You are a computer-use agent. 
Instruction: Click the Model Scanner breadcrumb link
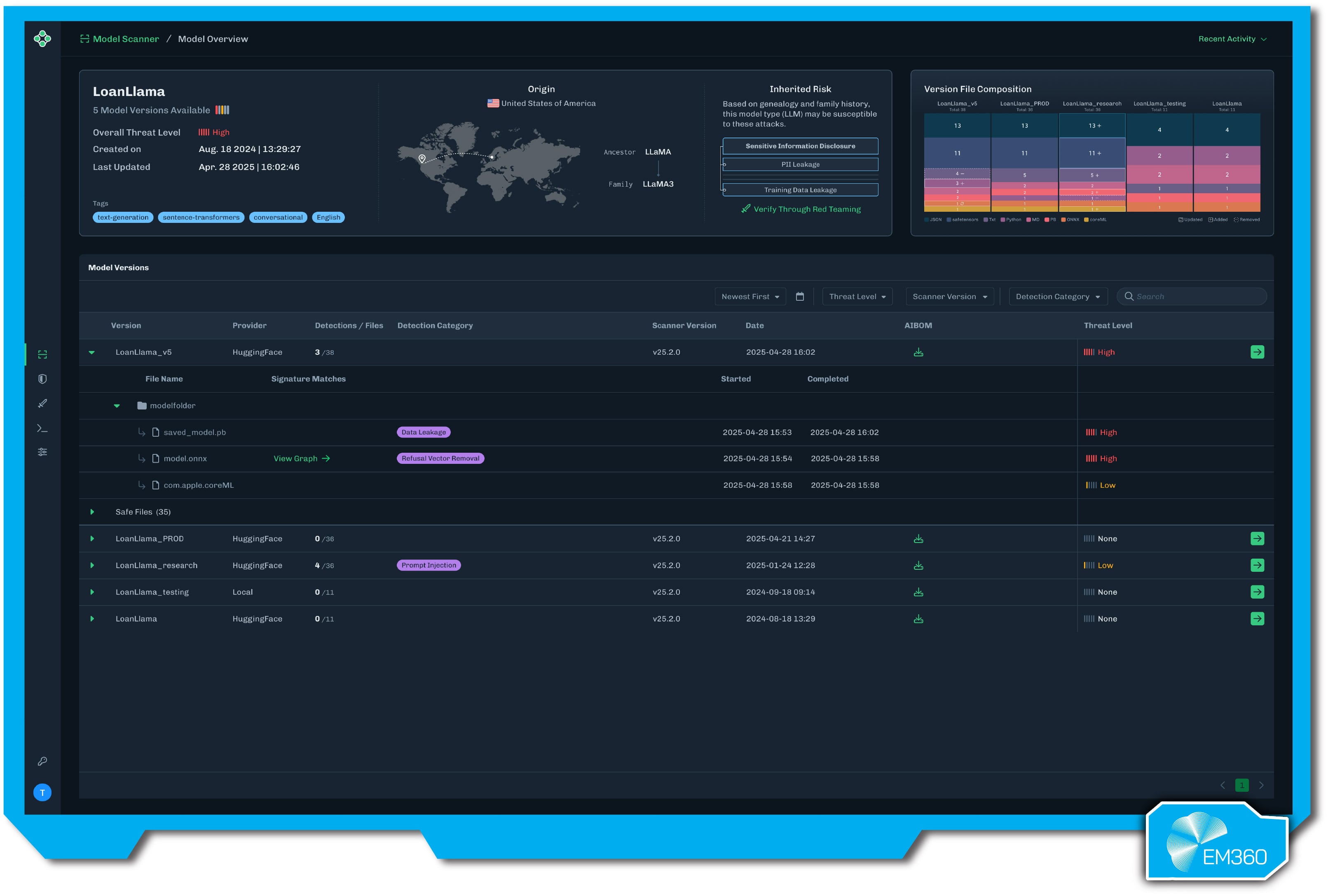(125, 38)
